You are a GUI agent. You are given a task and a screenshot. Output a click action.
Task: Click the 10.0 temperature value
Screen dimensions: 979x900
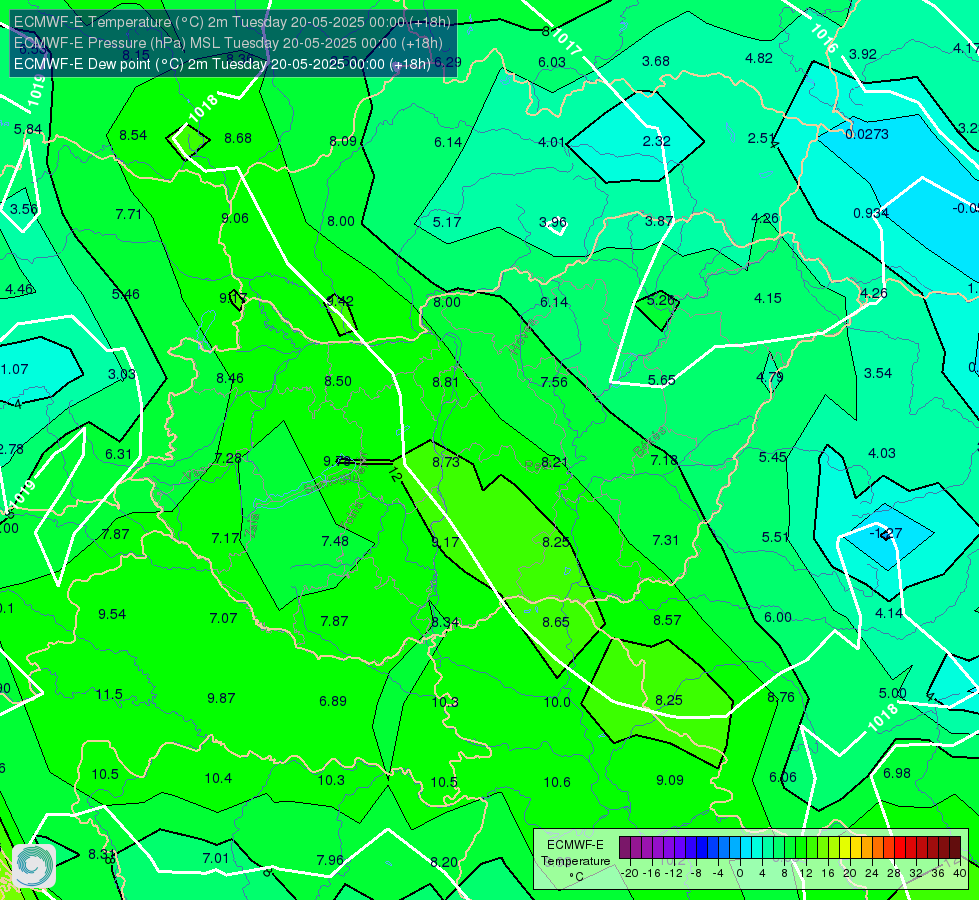click(557, 702)
